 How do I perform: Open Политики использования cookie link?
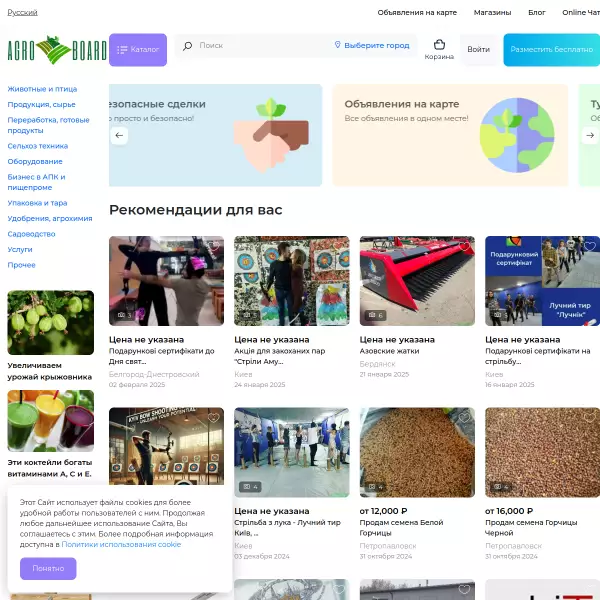click(x=121, y=544)
